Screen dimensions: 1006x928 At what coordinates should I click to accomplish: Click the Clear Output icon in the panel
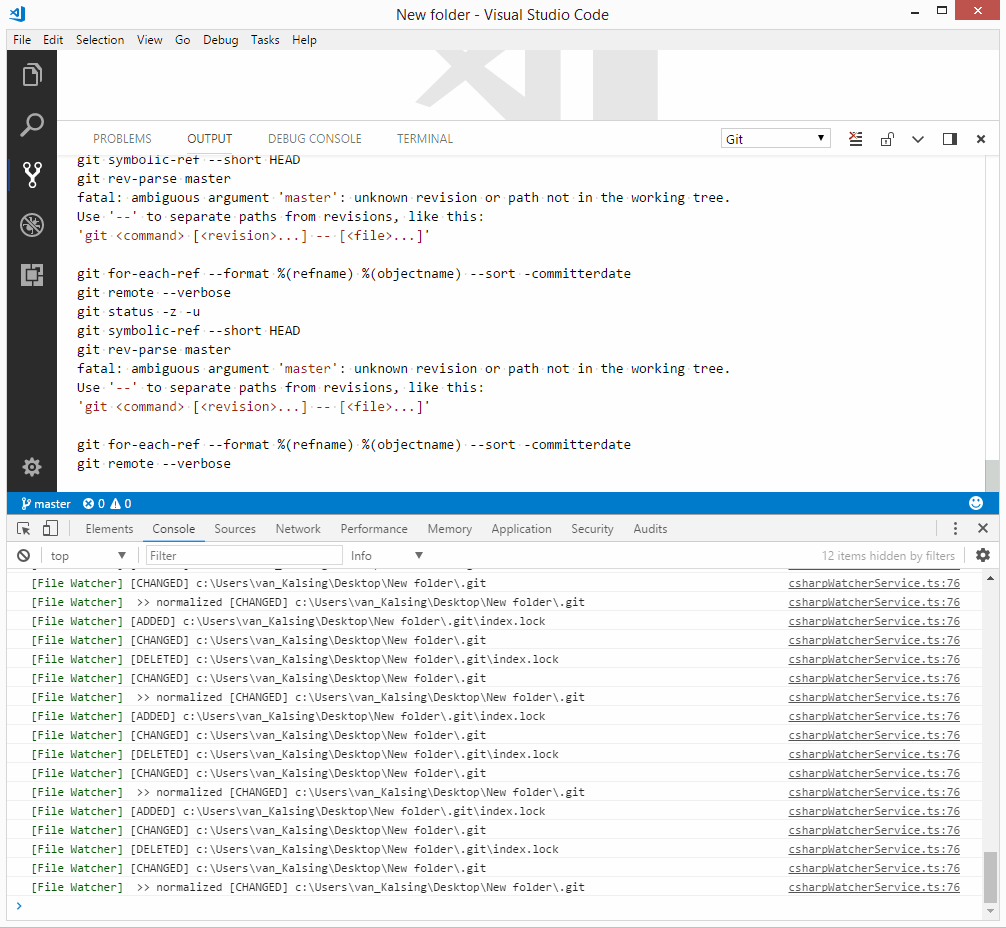(x=855, y=139)
